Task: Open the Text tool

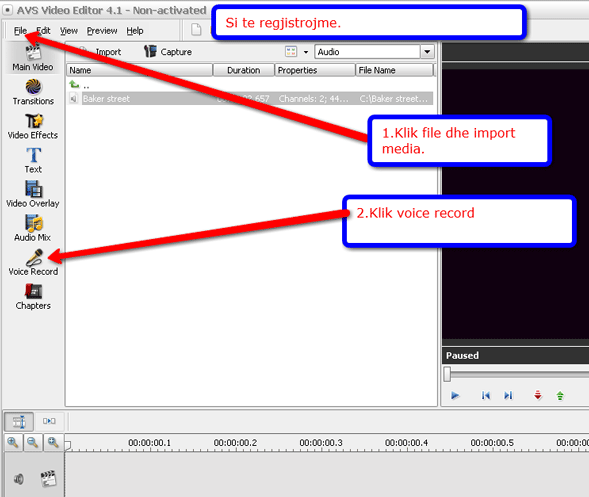Action: 33,160
